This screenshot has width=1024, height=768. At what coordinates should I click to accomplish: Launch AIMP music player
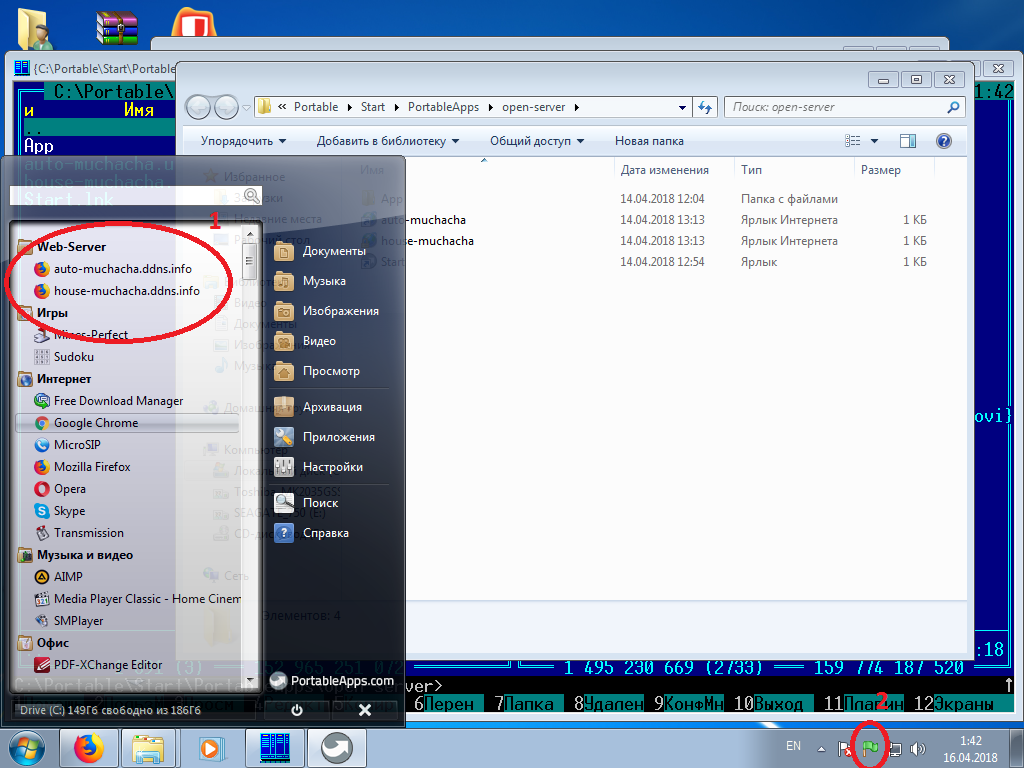pyautogui.click(x=68, y=577)
